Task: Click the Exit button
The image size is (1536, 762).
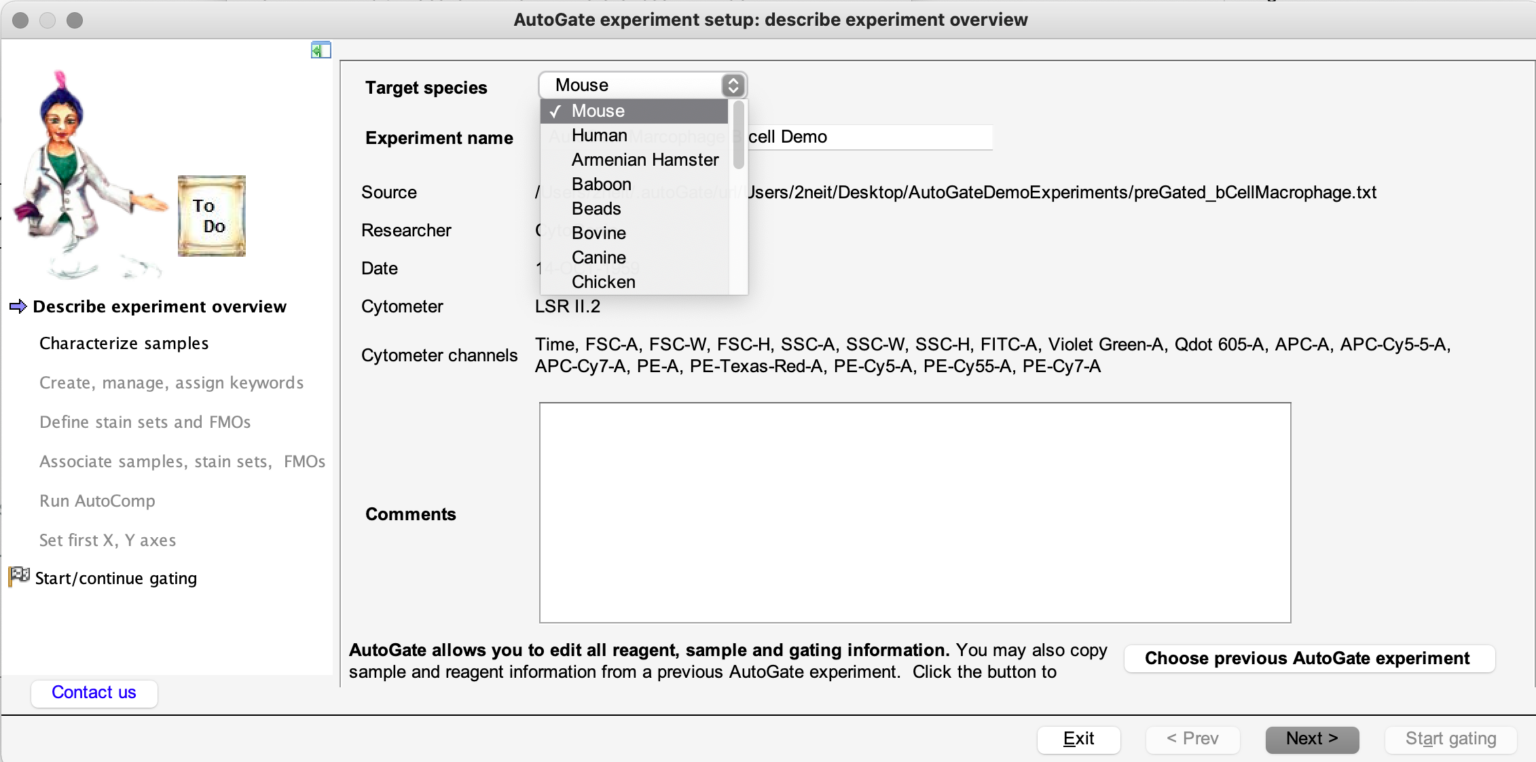Action: (1079, 739)
